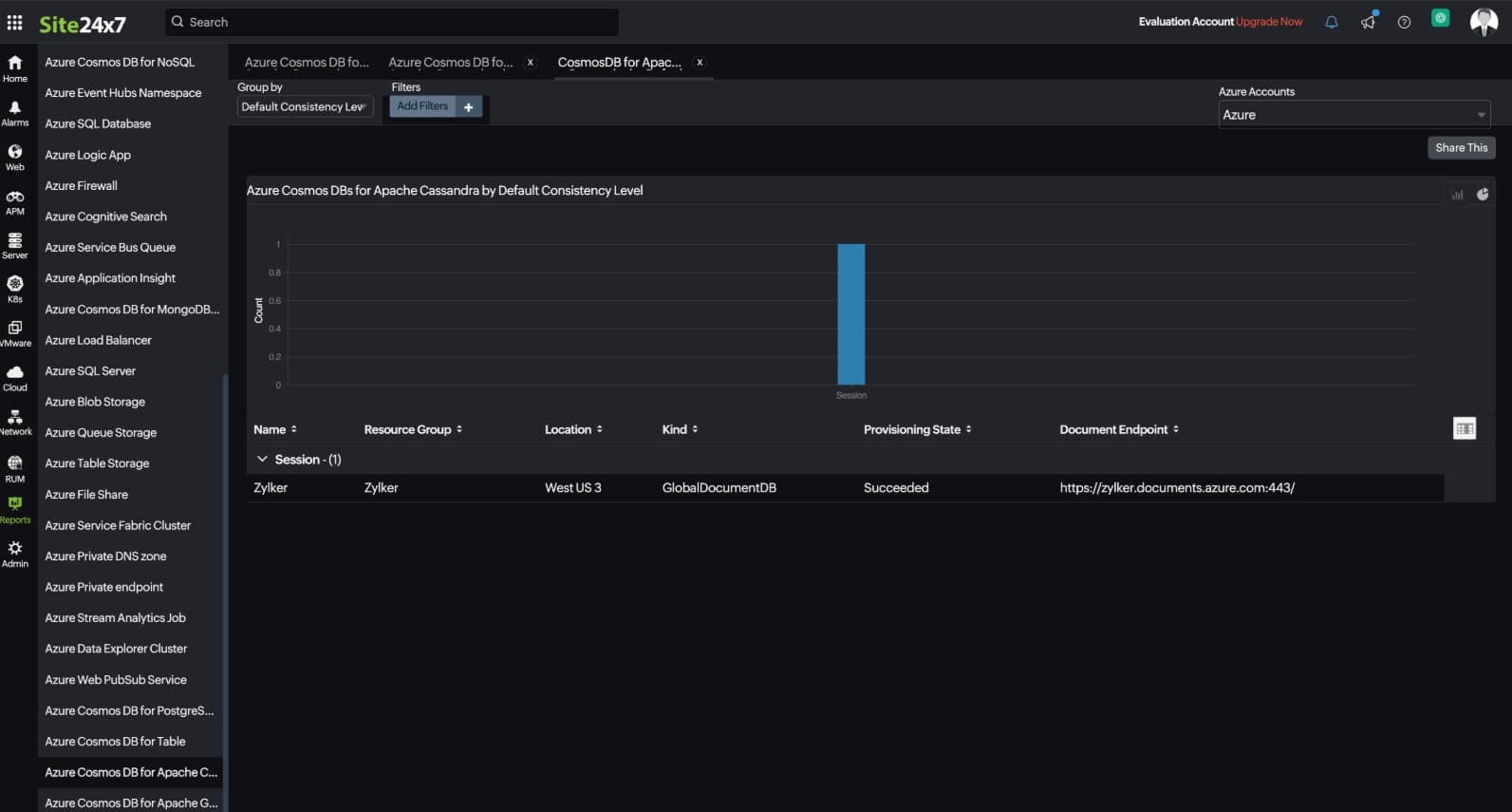
Task: Open the help question mark icon
Action: click(1404, 22)
